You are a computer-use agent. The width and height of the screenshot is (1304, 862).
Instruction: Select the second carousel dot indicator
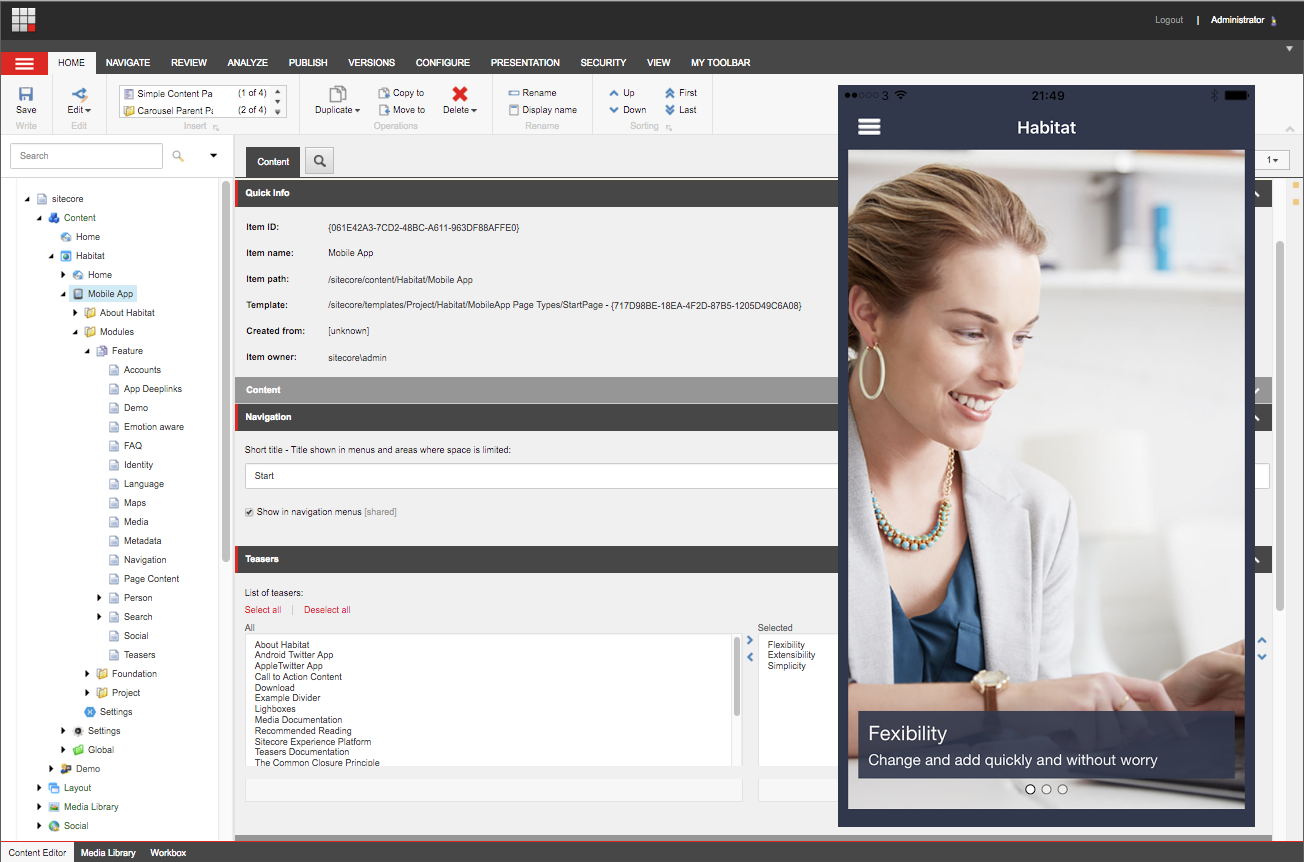(1046, 789)
